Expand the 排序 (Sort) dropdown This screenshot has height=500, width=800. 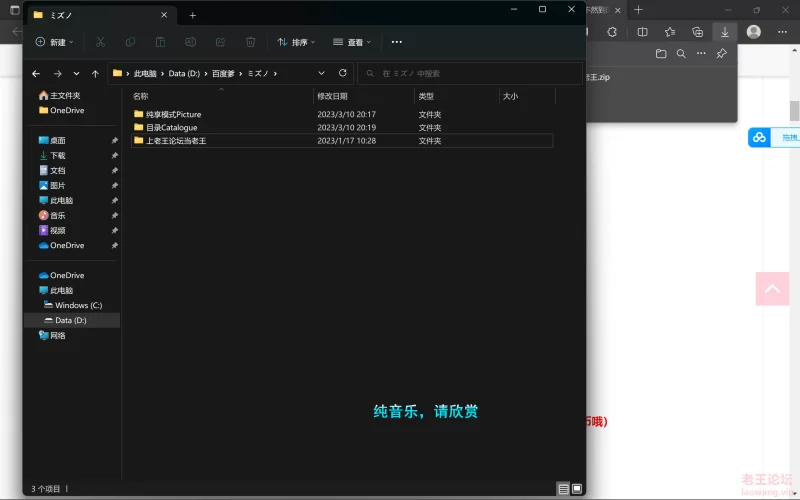tap(297, 42)
